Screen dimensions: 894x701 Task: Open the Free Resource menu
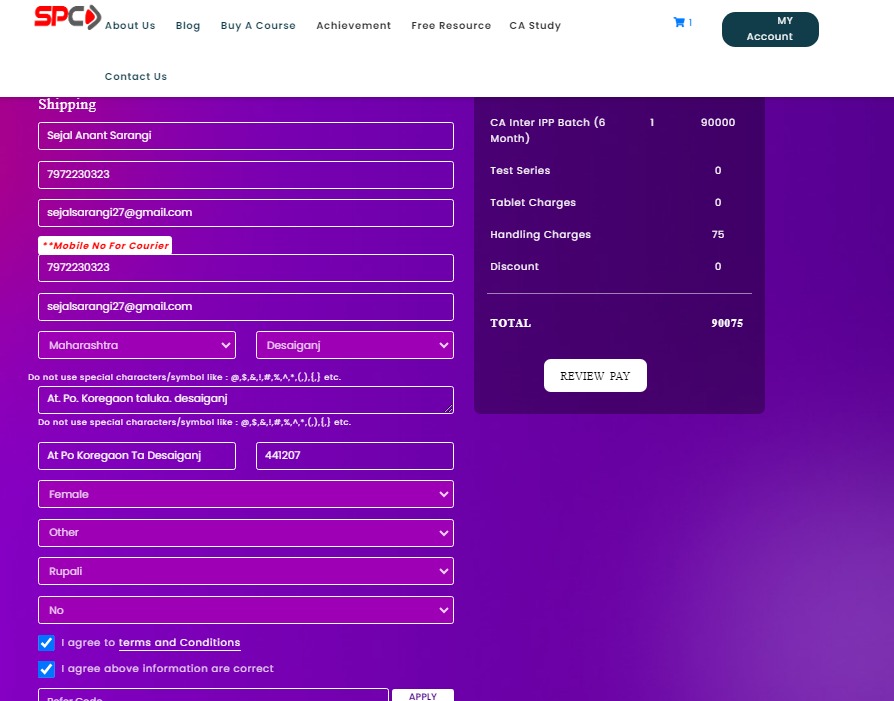[451, 26]
